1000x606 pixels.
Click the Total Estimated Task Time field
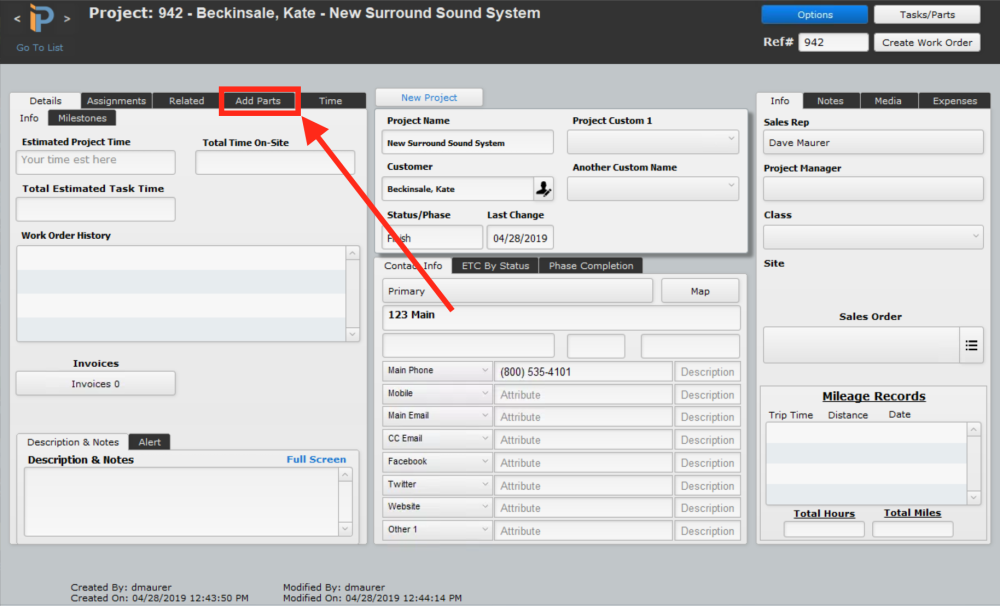96,209
